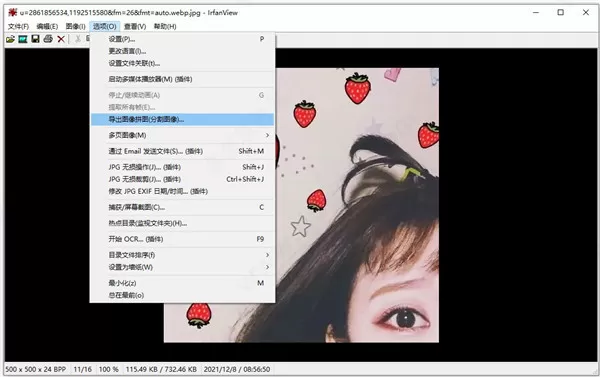600x377 pixels.
Task: Click the IrfanView app icon in title bar
Action: coord(13,13)
